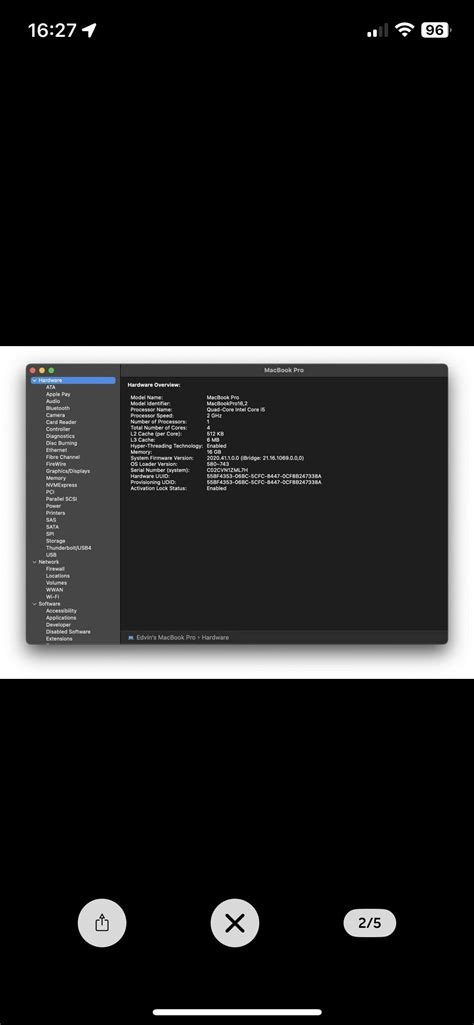Select ATA in the sidebar
Viewport: 474px width, 1025px height.
click(x=50, y=387)
